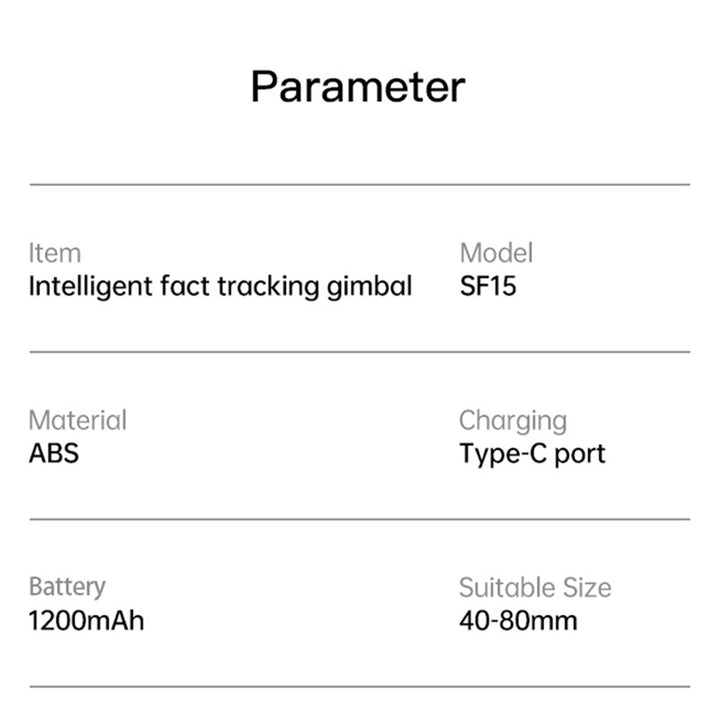Click the bottom divider below 1200mAh
Image resolution: width=720 pixels, height=720 pixels.
tap(360, 686)
